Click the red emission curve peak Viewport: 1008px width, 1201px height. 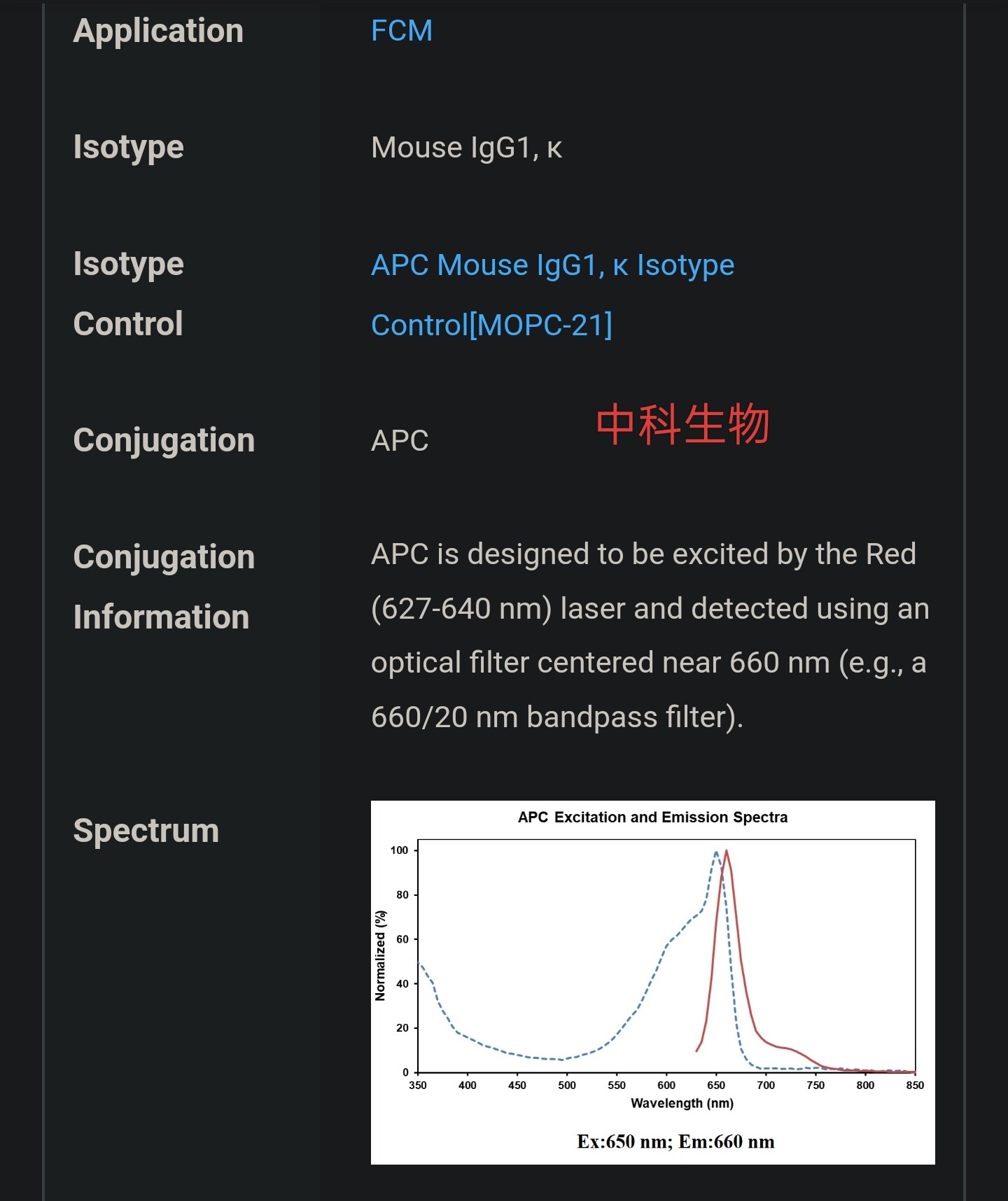[727, 852]
